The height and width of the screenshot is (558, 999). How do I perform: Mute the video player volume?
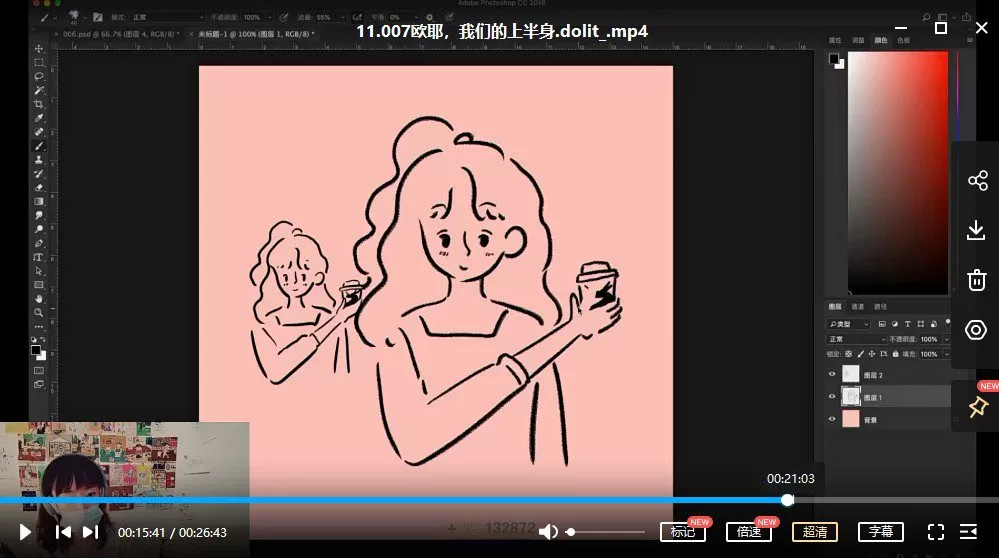[x=548, y=531]
